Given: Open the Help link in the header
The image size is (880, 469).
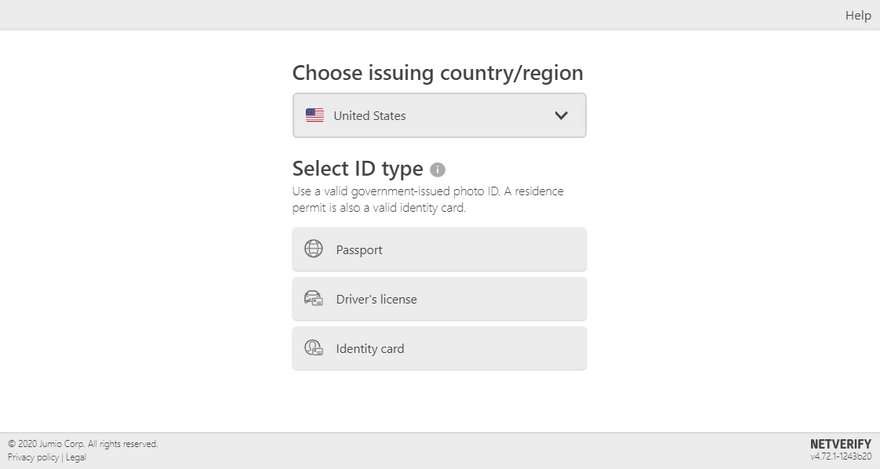Looking at the screenshot, I should pyautogui.click(x=858, y=15).
